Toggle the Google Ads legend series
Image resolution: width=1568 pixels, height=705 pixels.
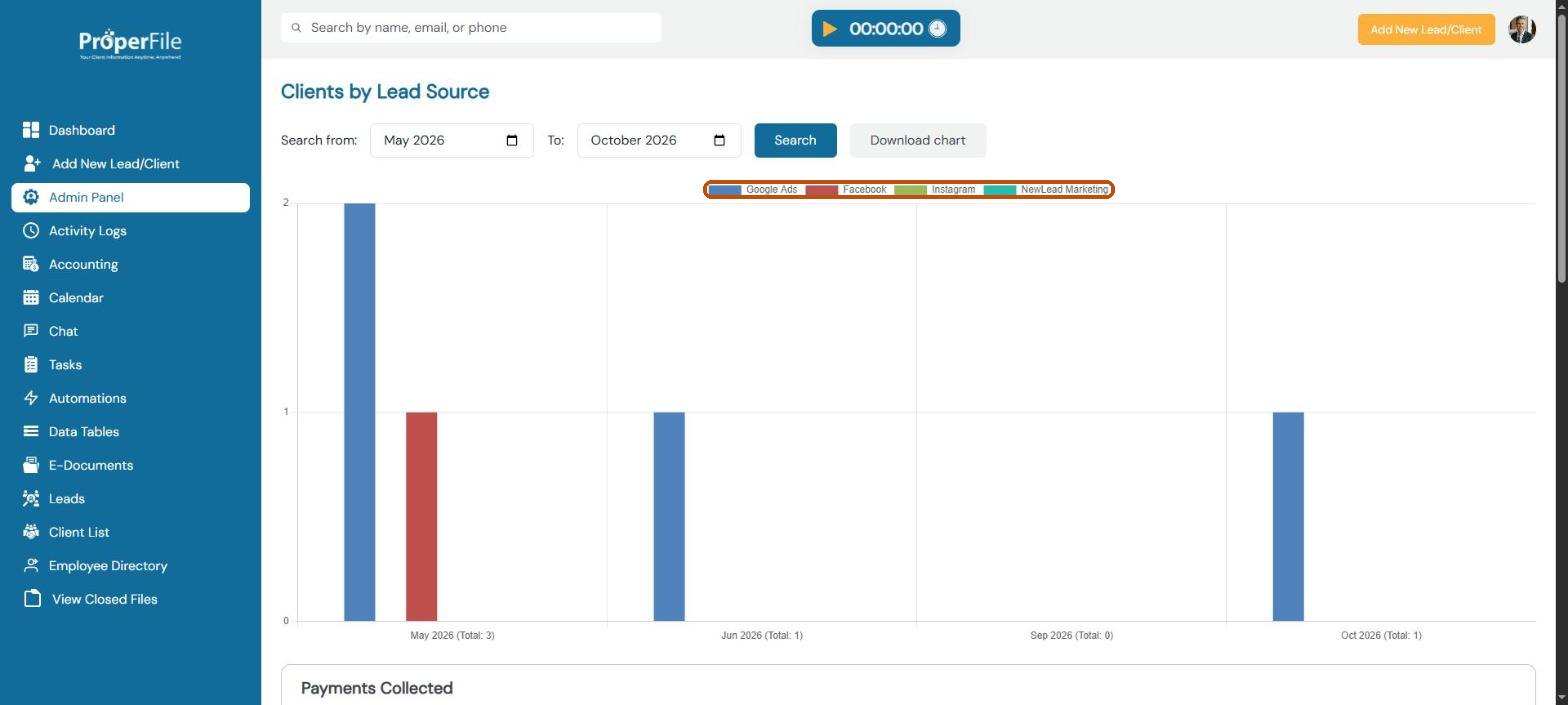pos(754,189)
